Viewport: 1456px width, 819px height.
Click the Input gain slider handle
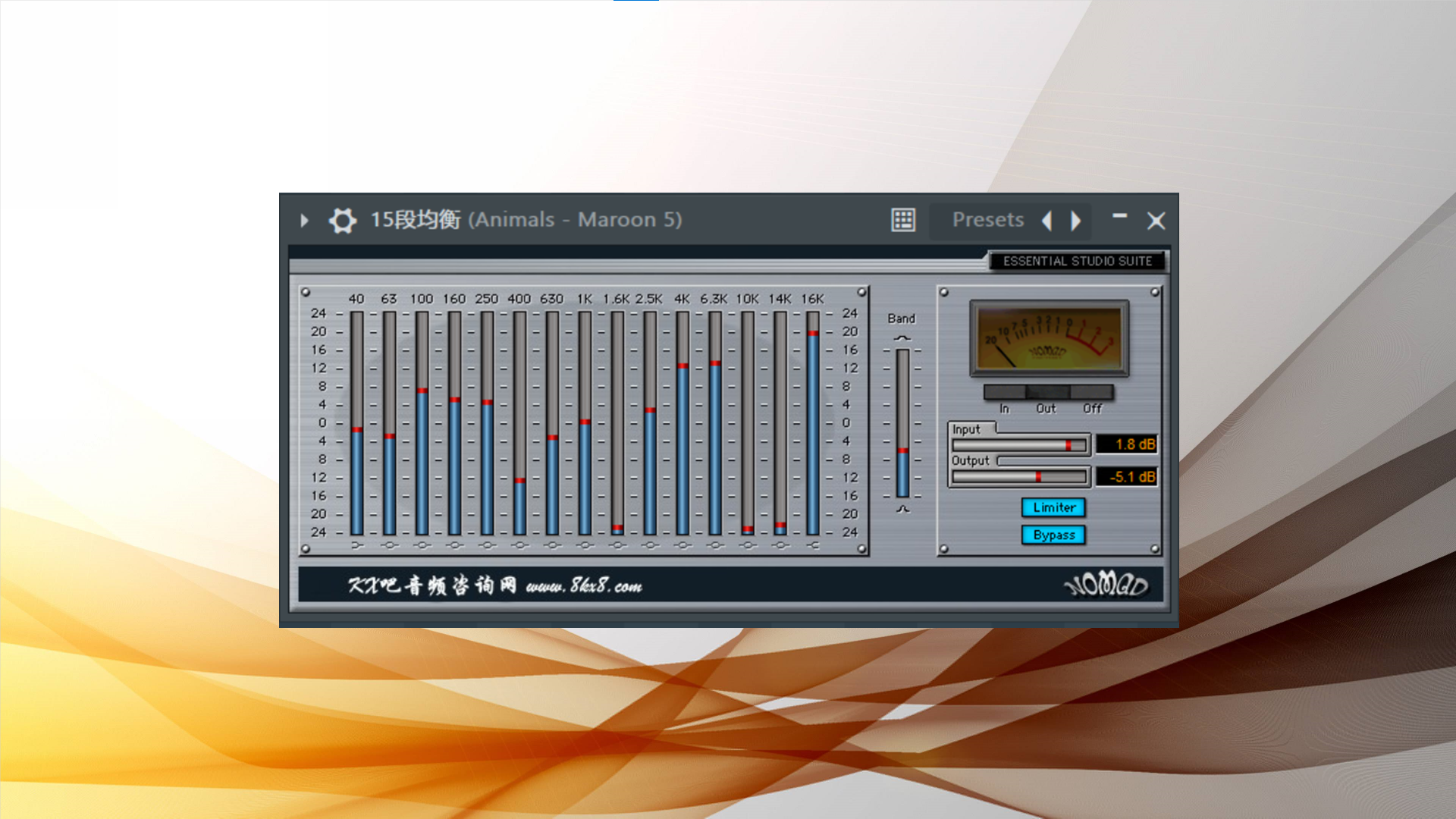pos(1068,445)
